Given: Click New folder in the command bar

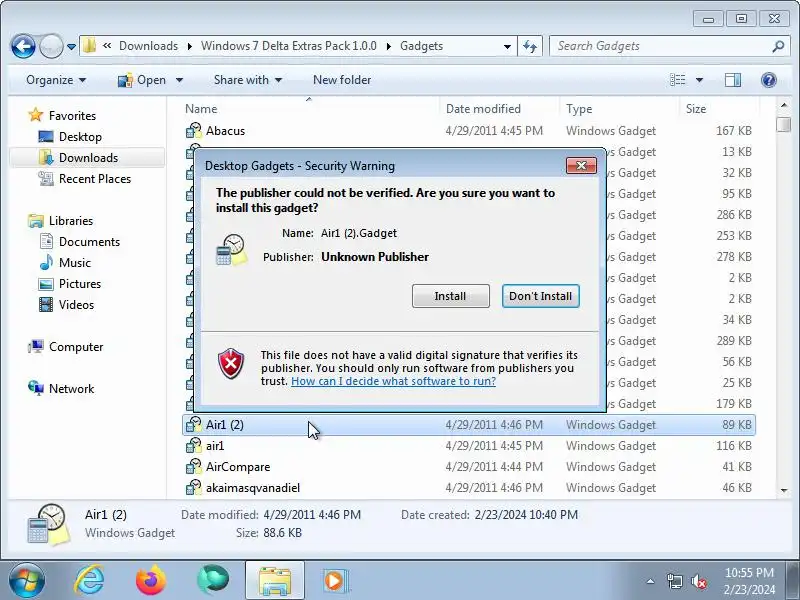Looking at the screenshot, I should click(x=342, y=80).
